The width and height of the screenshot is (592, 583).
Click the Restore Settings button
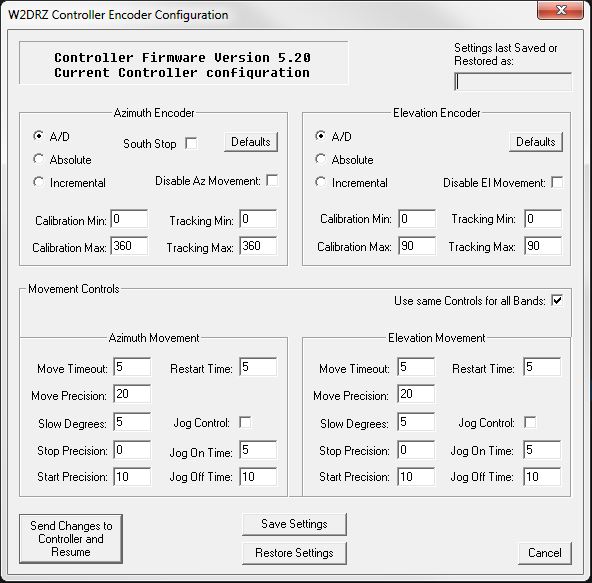pos(294,553)
